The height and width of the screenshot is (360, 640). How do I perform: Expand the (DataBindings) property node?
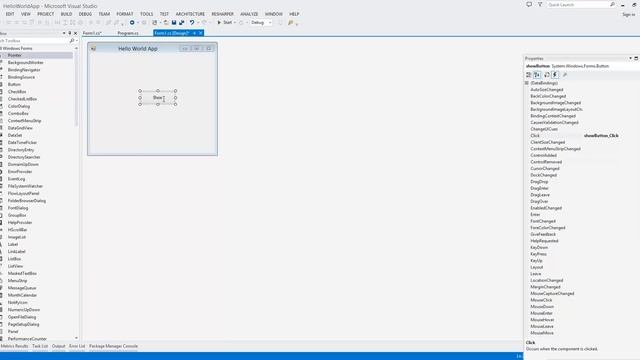pyautogui.click(x=527, y=83)
